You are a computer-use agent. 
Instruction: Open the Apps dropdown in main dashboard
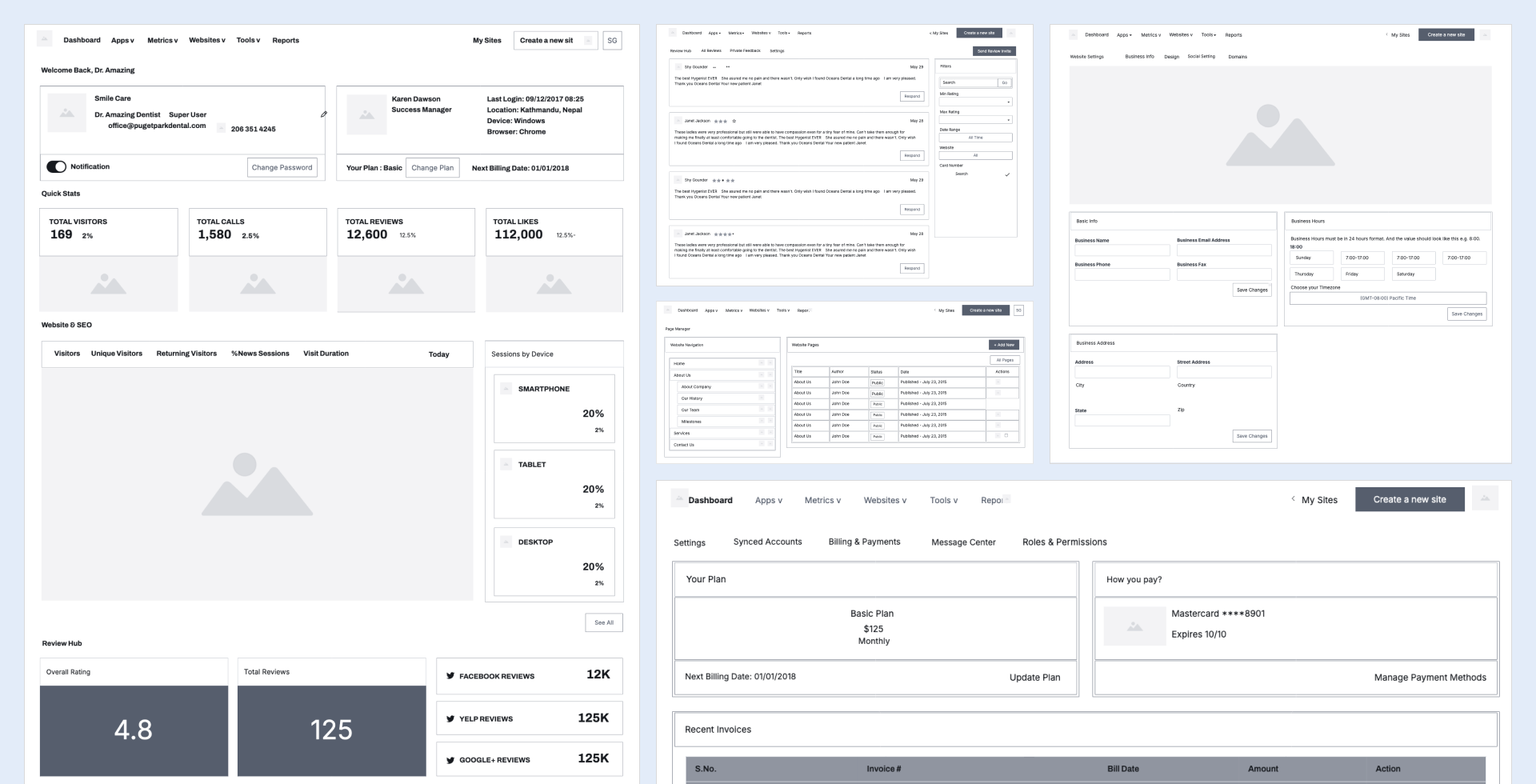(122, 40)
